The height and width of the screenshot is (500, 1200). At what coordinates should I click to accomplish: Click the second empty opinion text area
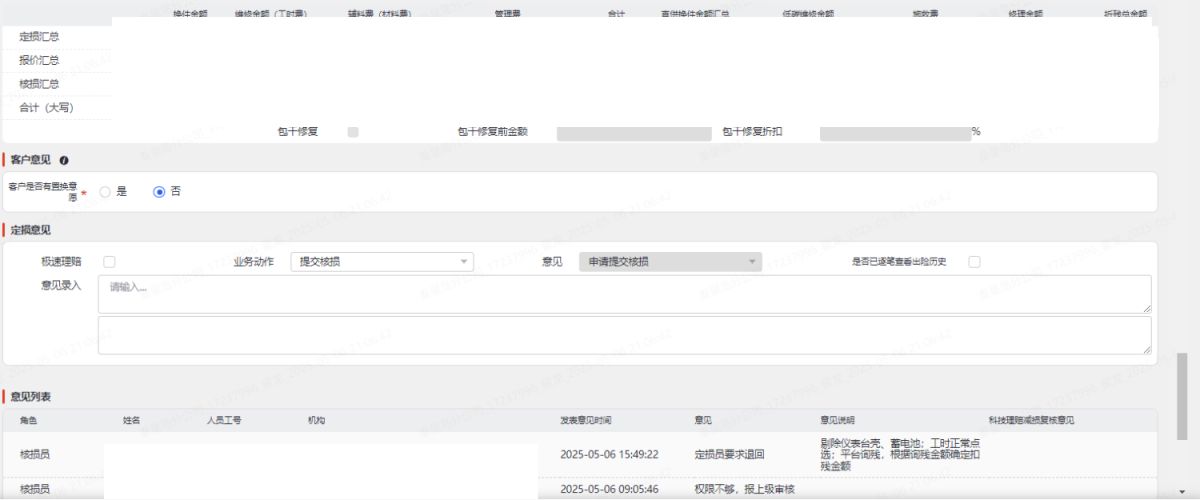pyautogui.click(x=624, y=335)
